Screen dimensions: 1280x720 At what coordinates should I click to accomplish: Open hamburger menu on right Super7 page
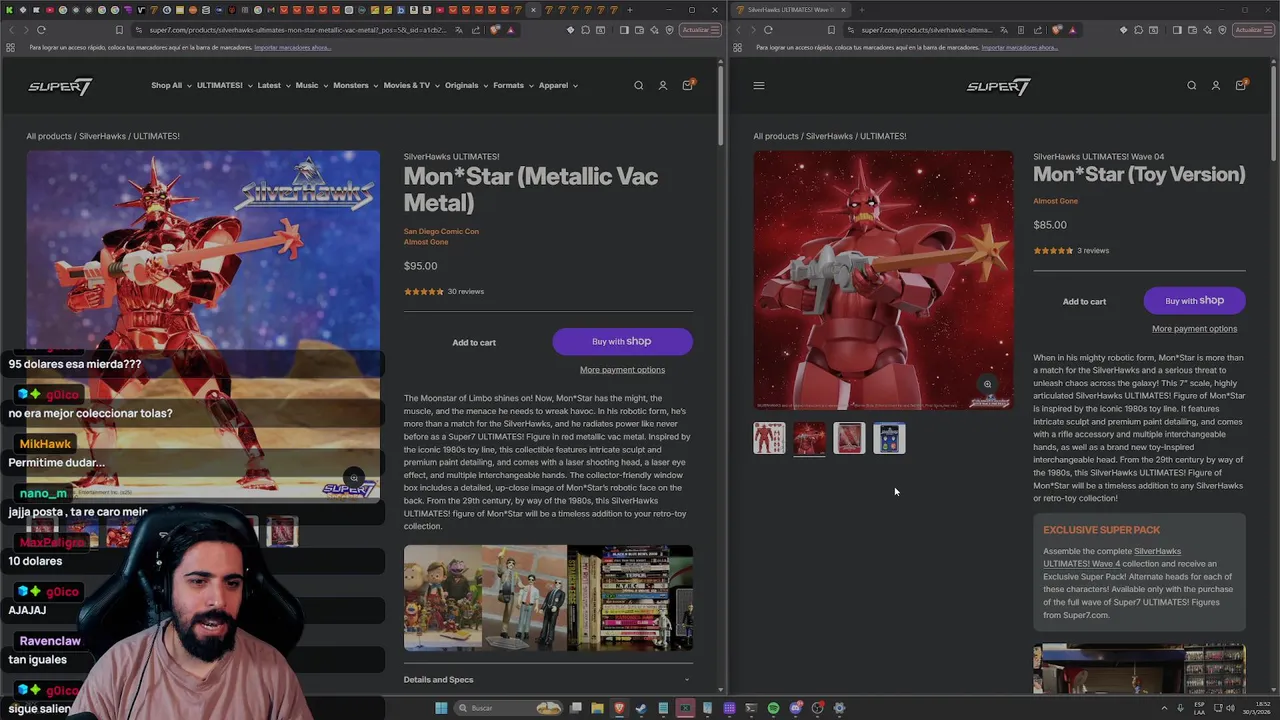coord(759,86)
